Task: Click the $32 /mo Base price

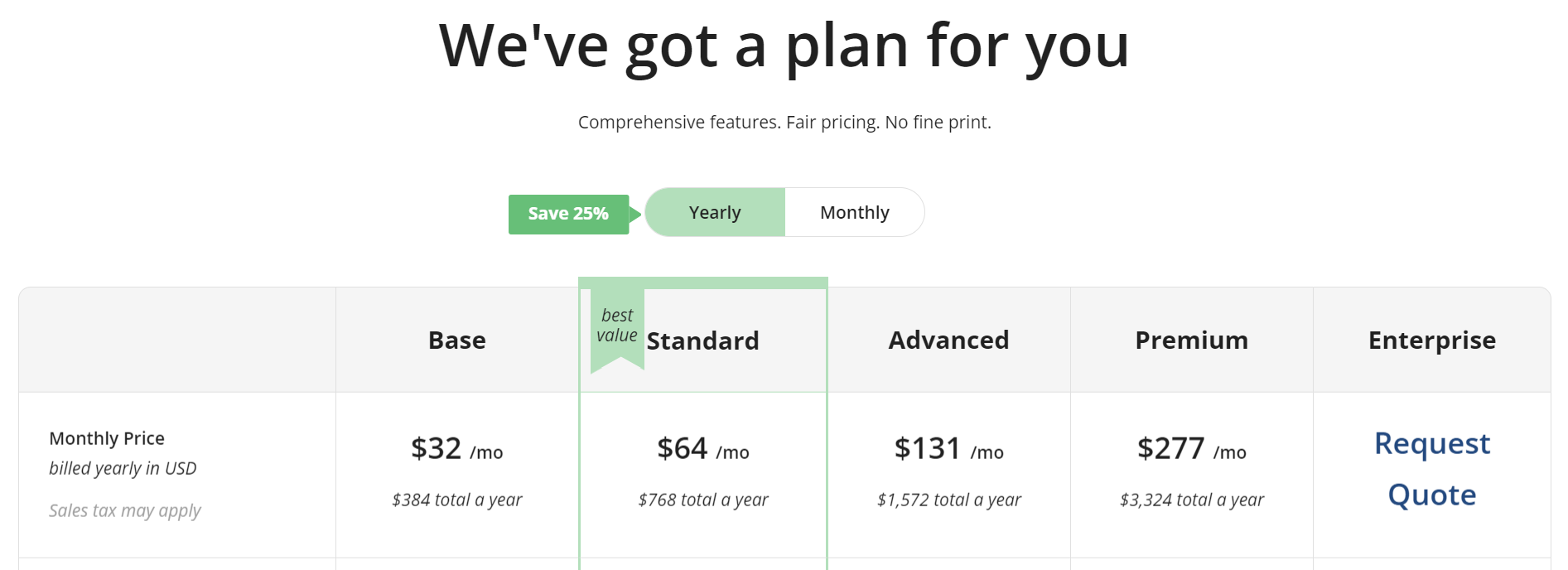Action: [x=457, y=449]
